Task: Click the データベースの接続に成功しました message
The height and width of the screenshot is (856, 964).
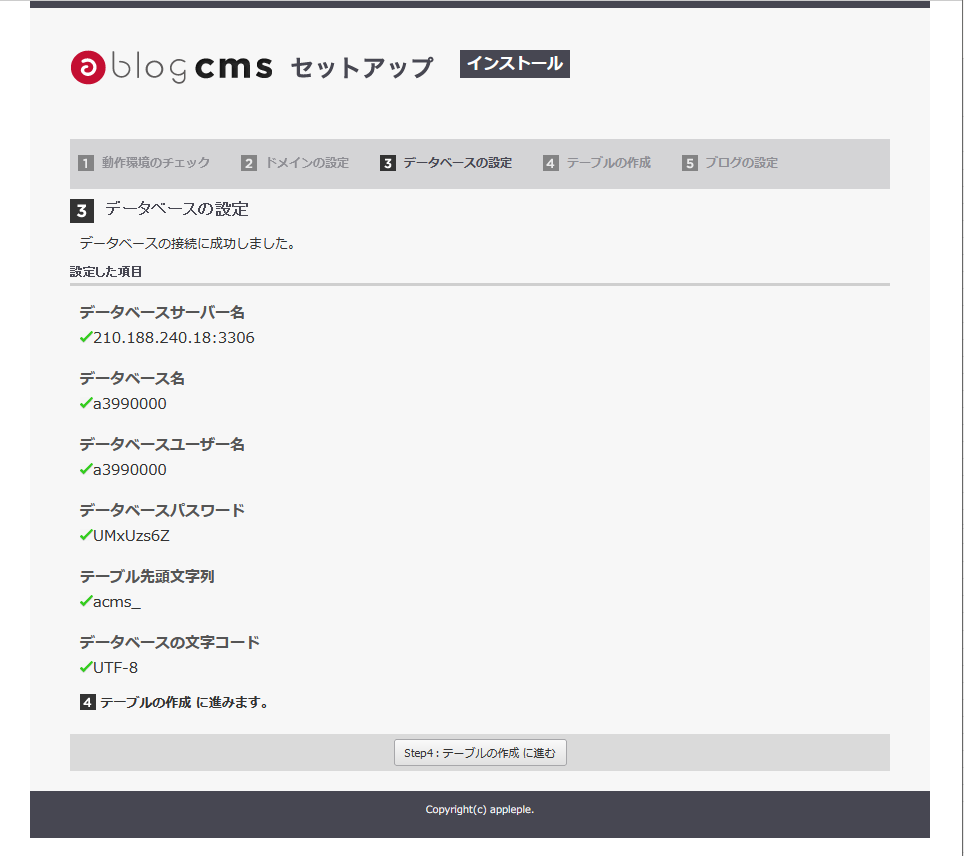Action: point(187,243)
